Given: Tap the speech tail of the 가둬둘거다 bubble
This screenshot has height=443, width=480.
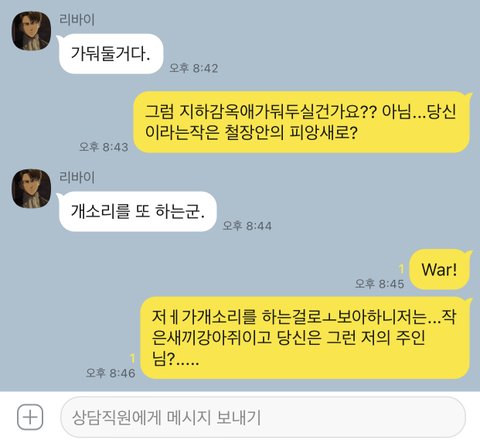Looking at the screenshot, I should click(60, 38).
